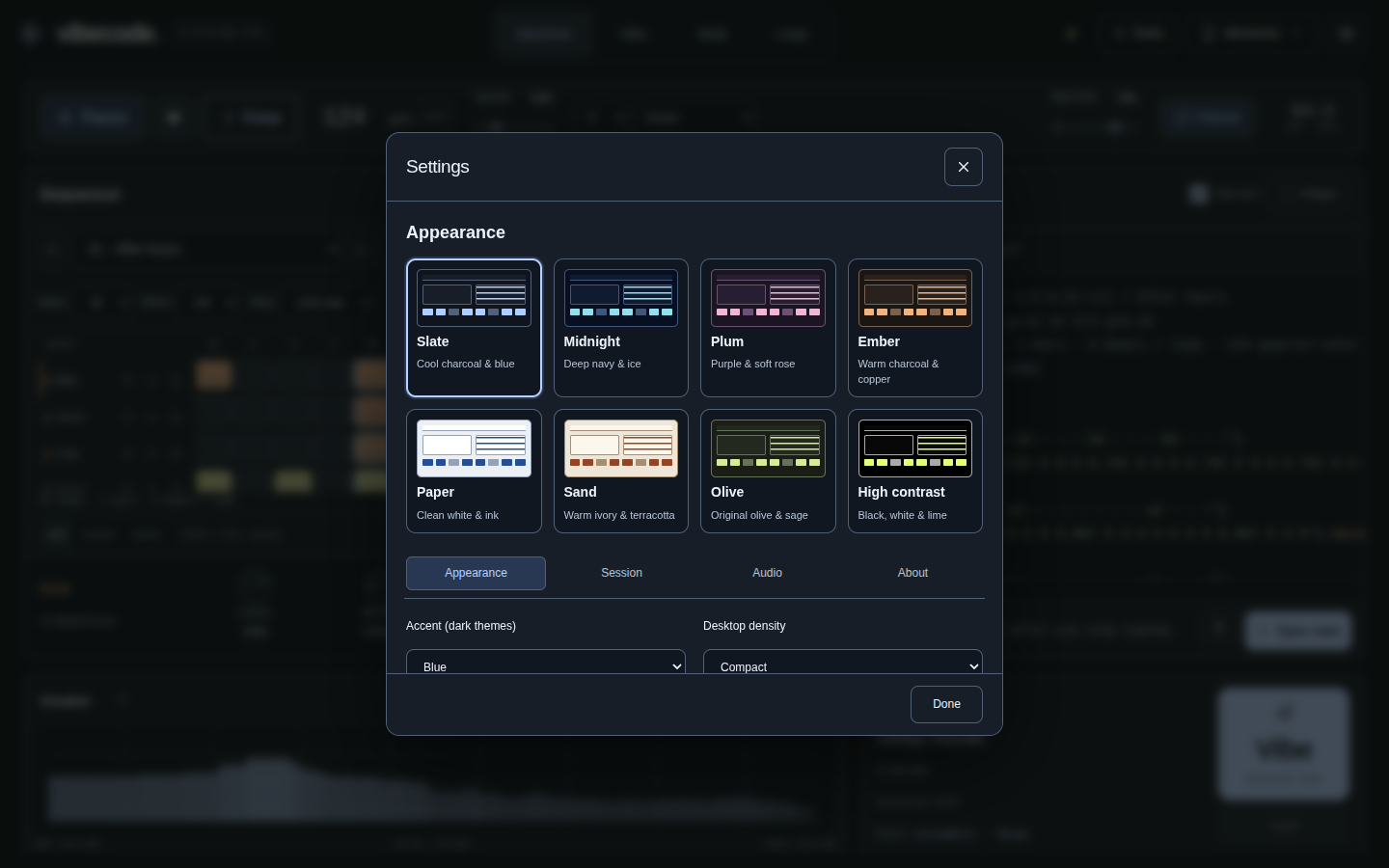
Task: Click the Done button
Action: click(946, 704)
